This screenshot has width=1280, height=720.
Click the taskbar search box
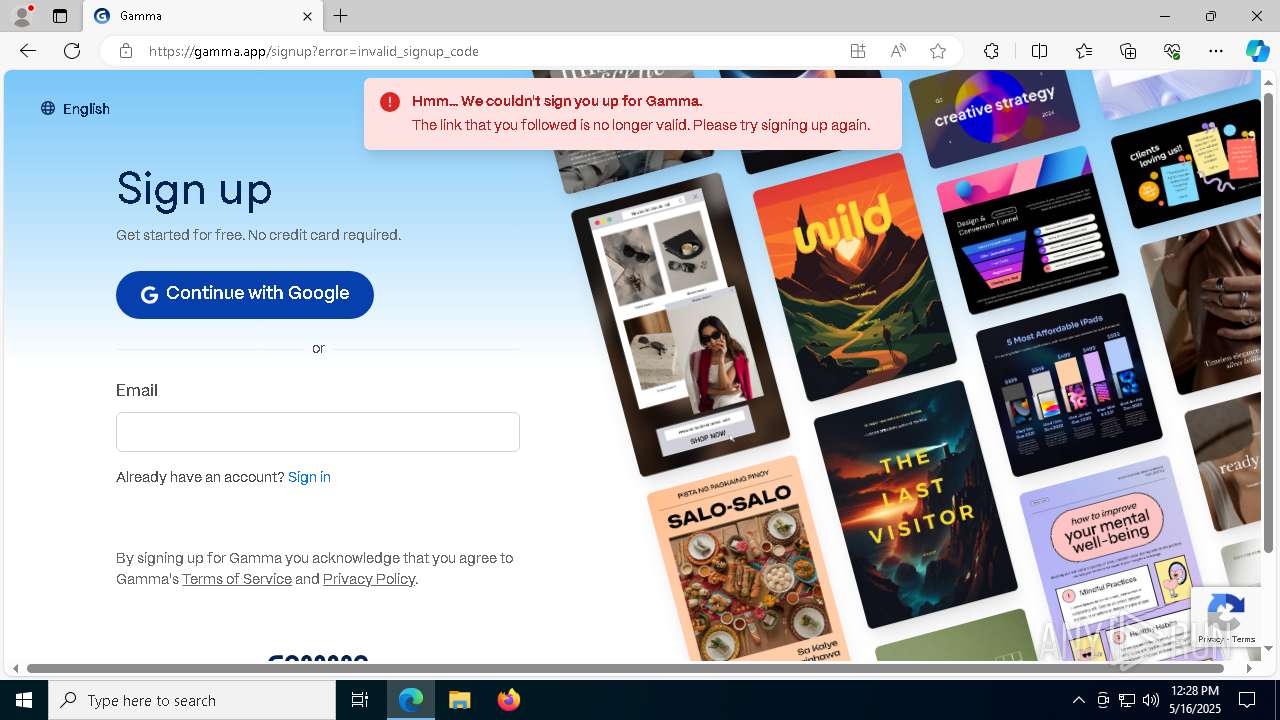pos(192,700)
